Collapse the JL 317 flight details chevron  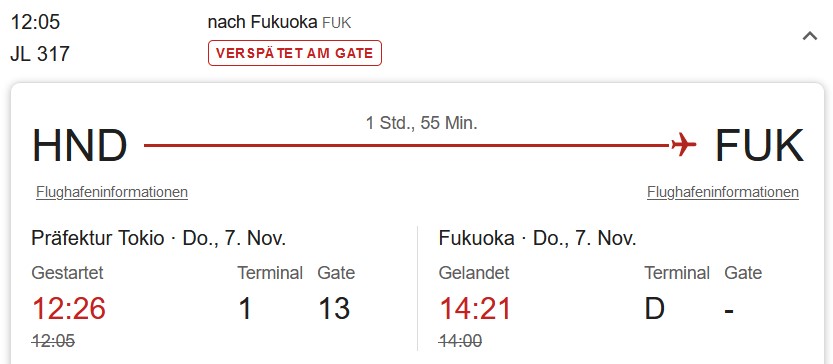(x=809, y=36)
